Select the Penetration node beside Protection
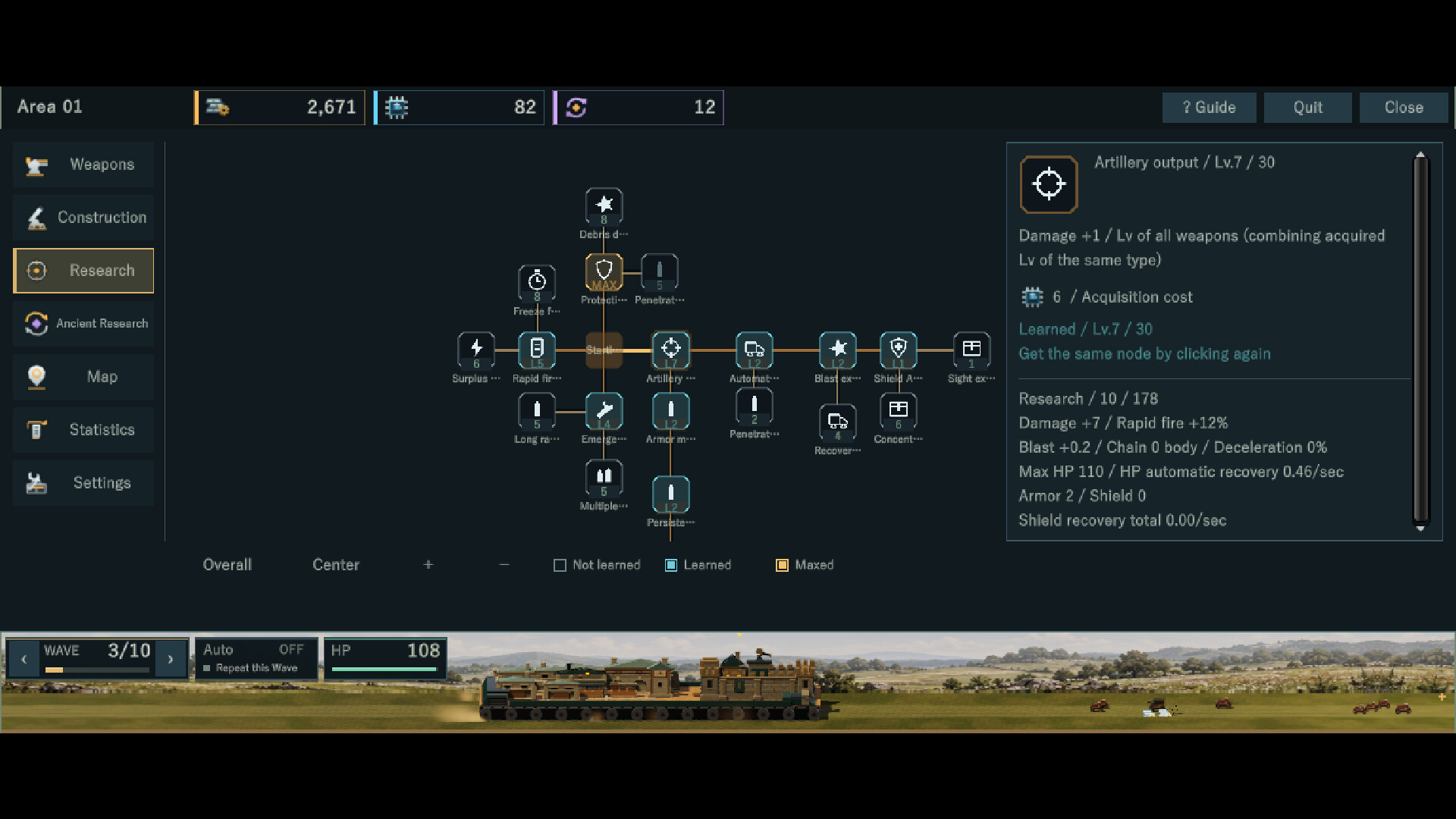The image size is (1456, 819). (x=660, y=272)
